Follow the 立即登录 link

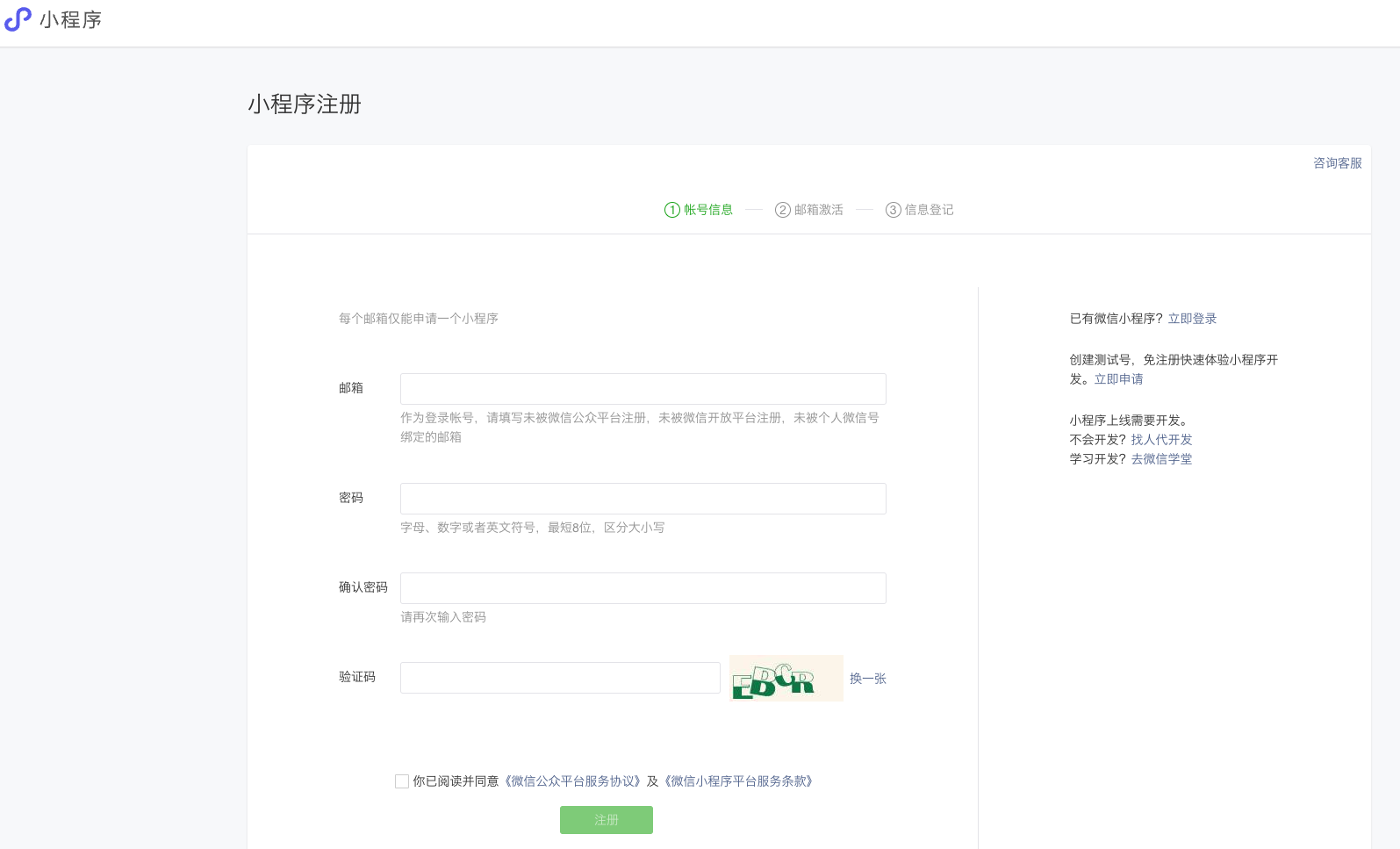[1192, 319]
